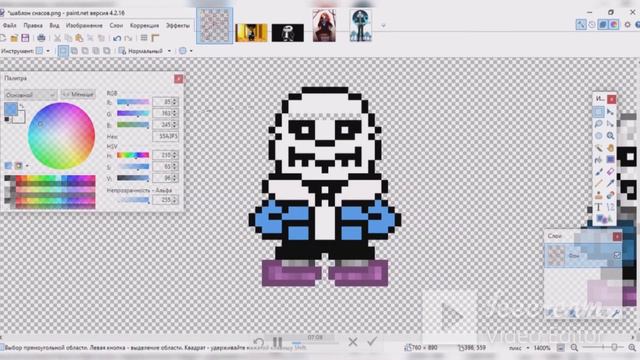Click the Cut scissors icon

pyautogui.click(x=58, y=38)
